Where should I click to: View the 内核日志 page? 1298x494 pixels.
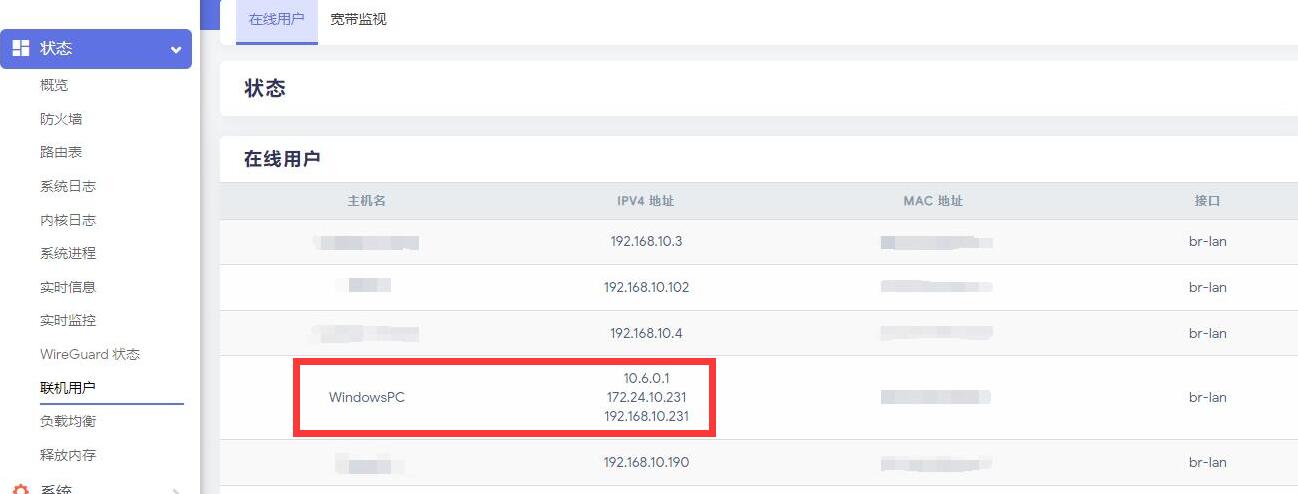click(x=68, y=220)
